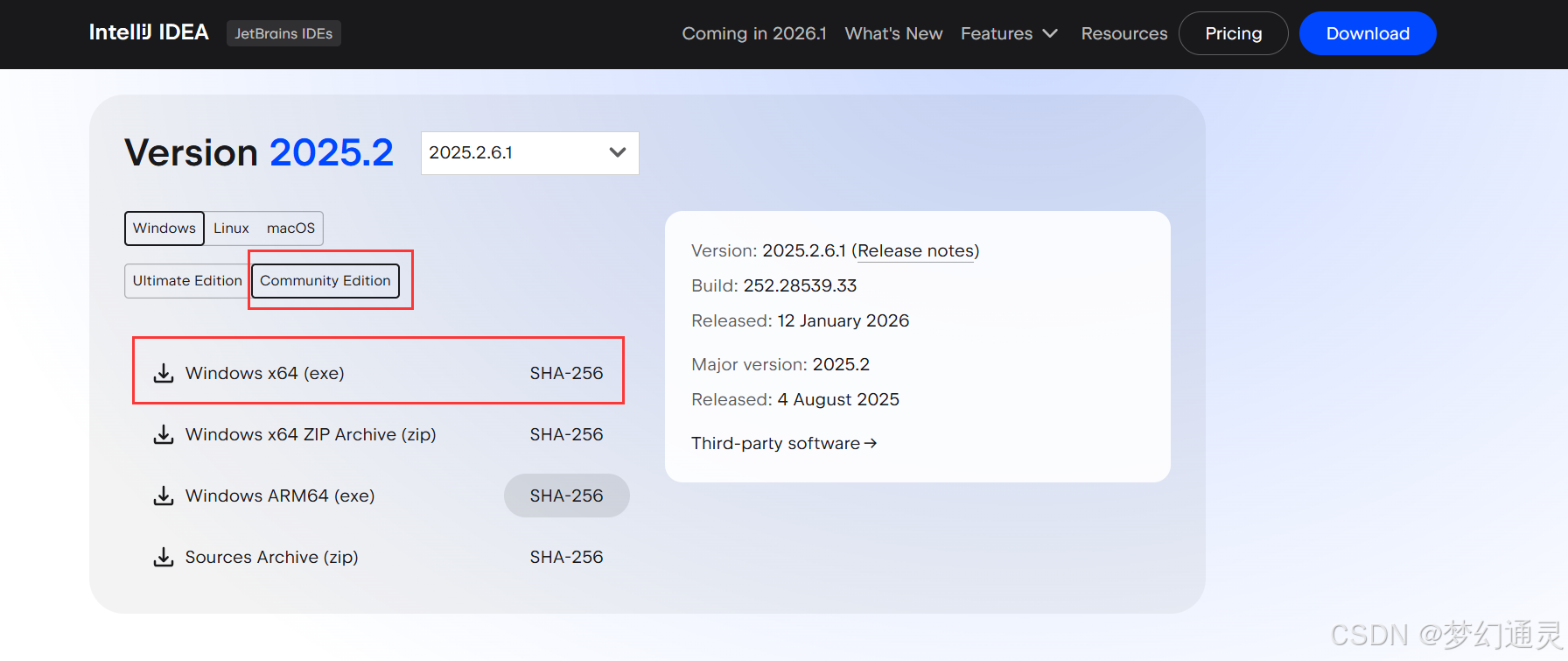Download Windows x64 (exe) installer
This screenshot has height=661, width=1568.
tap(265, 373)
